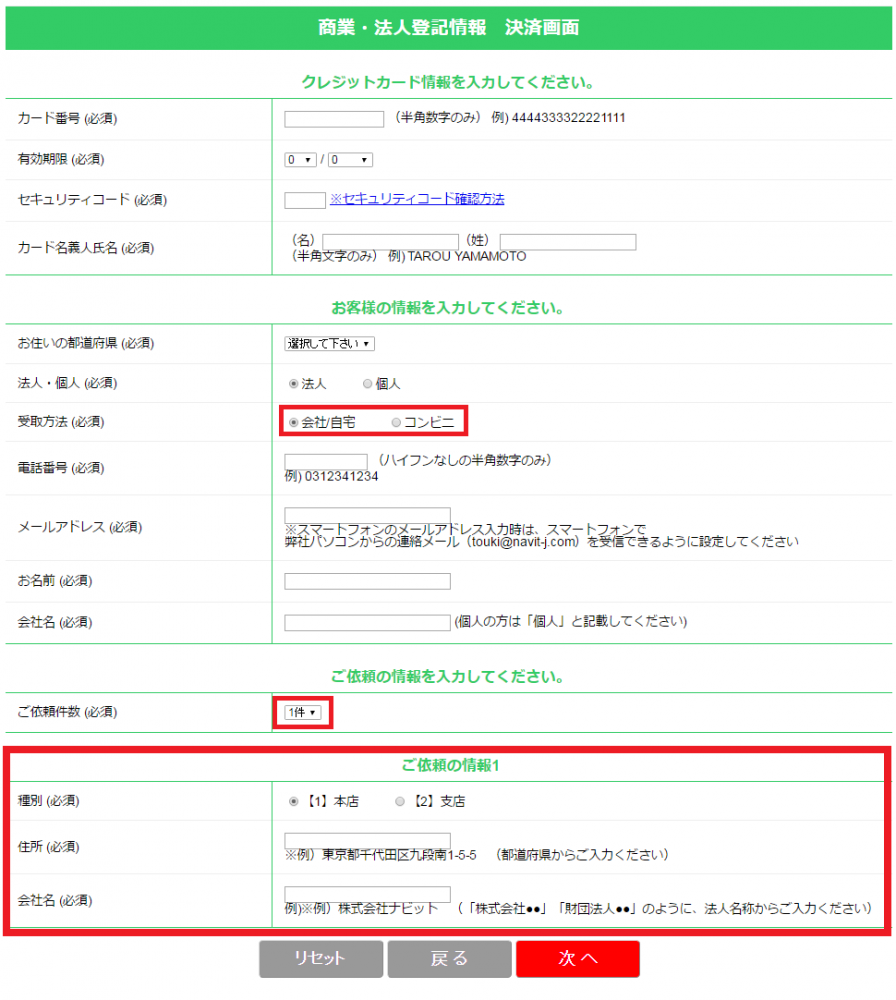896x1000 pixels.
Task: Click the 商業・法人登記情報 決済画面 header text
Action: [x=448, y=27]
